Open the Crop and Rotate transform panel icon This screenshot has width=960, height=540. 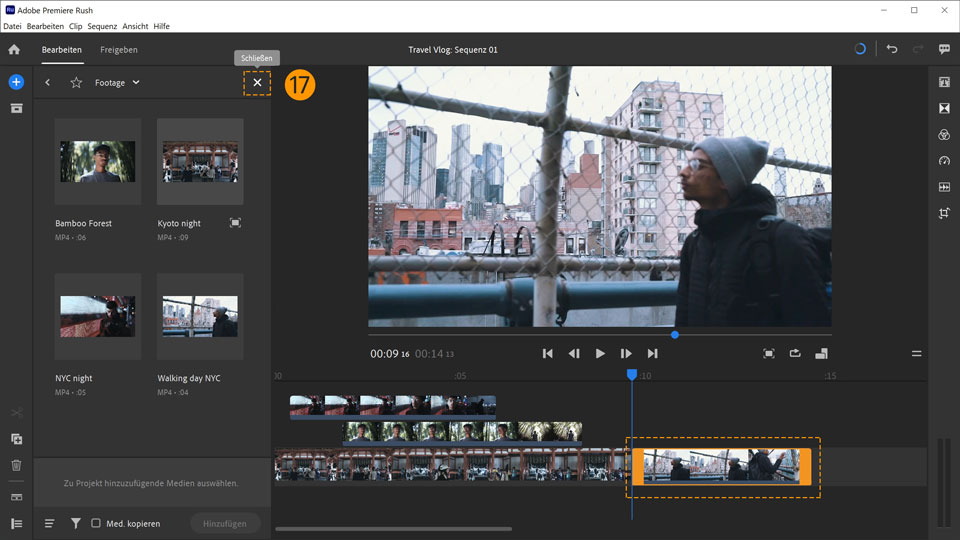(x=944, y=213)
